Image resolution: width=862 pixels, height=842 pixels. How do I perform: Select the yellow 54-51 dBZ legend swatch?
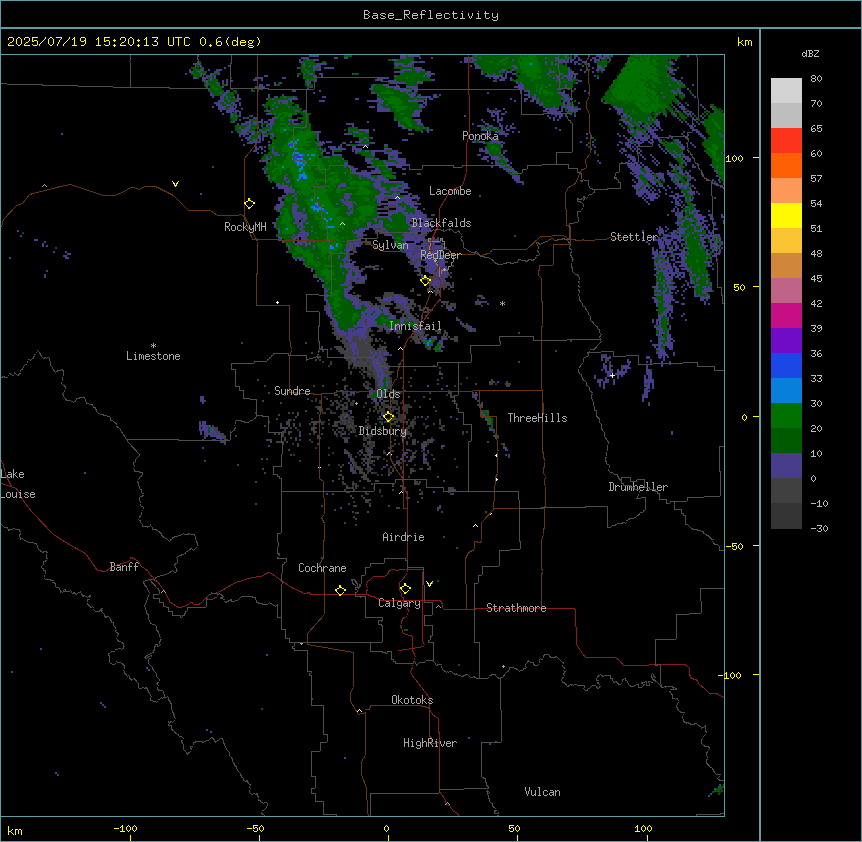point(786,215)
